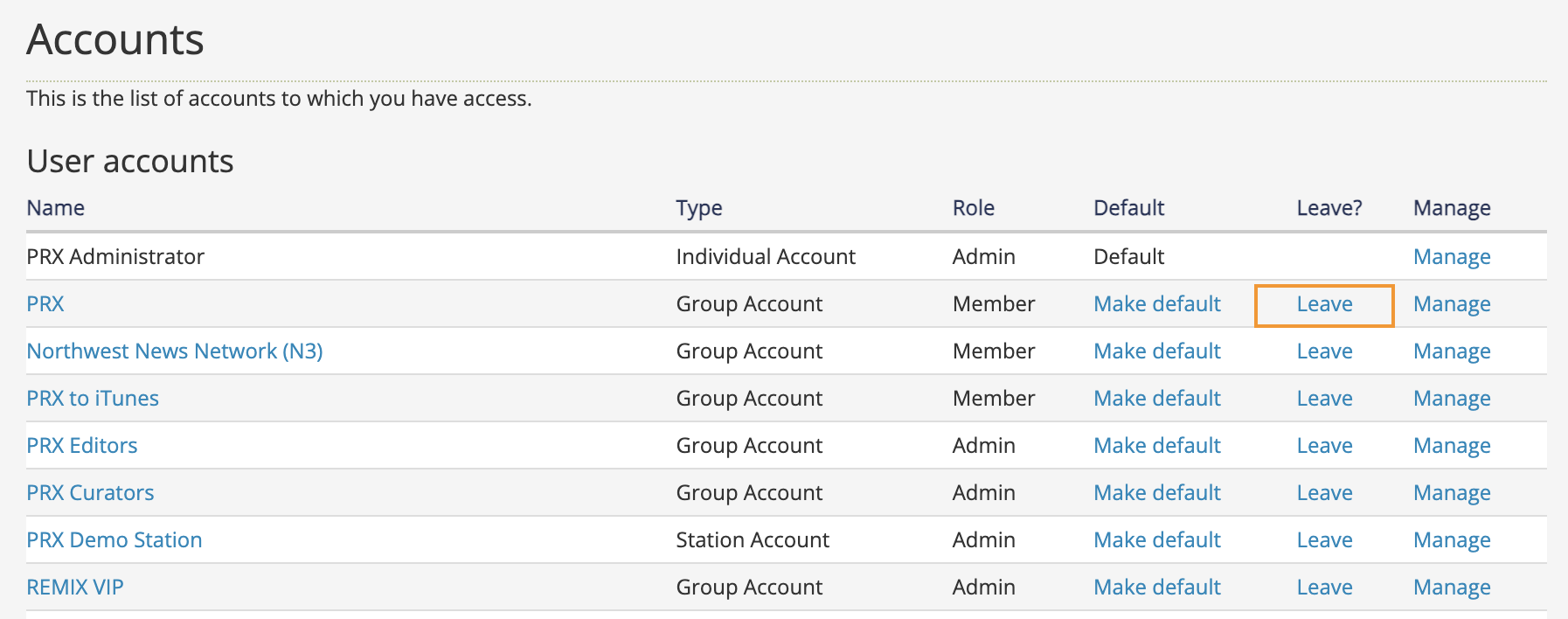Click the Admin role in PRX Administrator row
1568x619 pixels.
click(984, 256)
